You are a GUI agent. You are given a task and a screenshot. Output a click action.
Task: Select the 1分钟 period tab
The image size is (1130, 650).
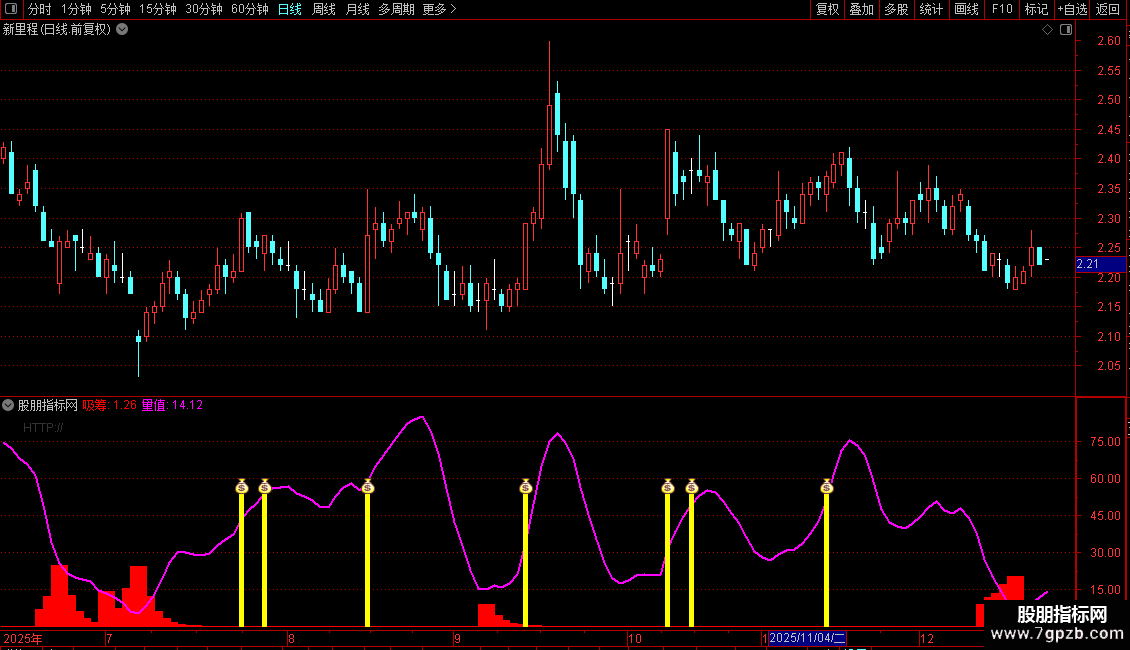(76, 9)
